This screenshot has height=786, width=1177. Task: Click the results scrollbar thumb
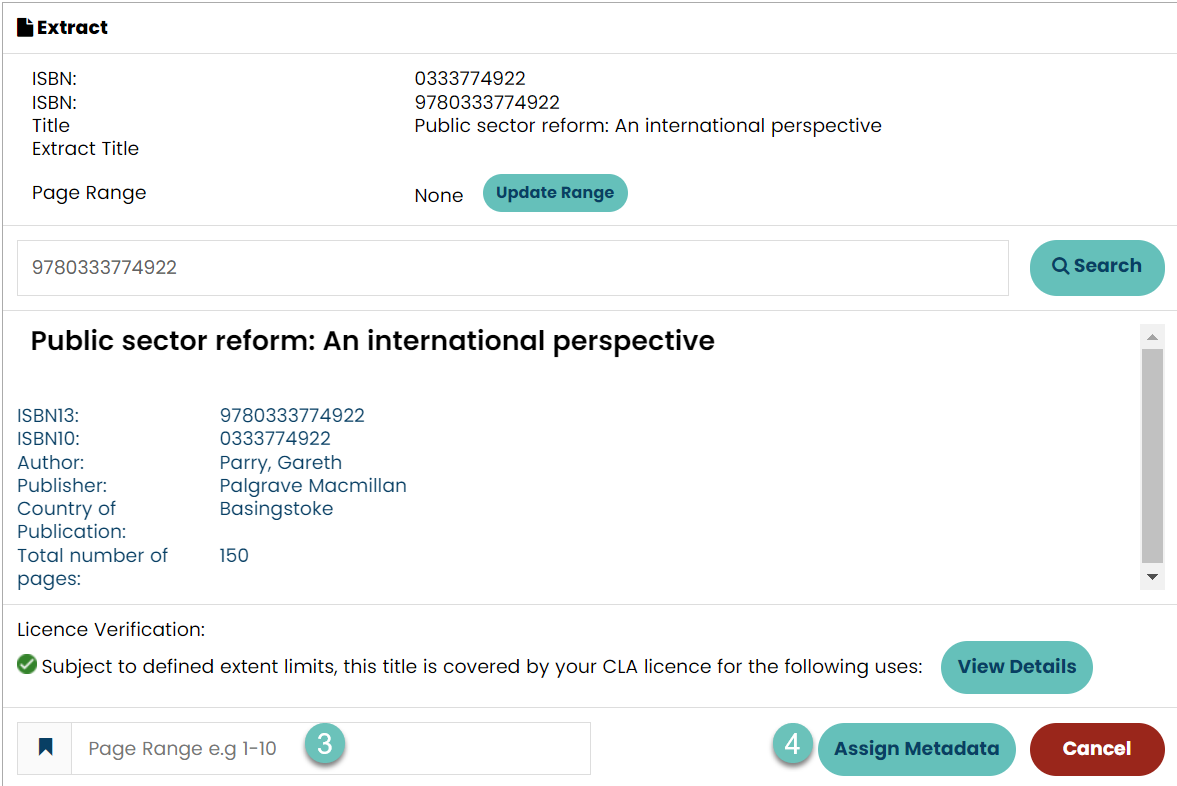(1151, 456)
